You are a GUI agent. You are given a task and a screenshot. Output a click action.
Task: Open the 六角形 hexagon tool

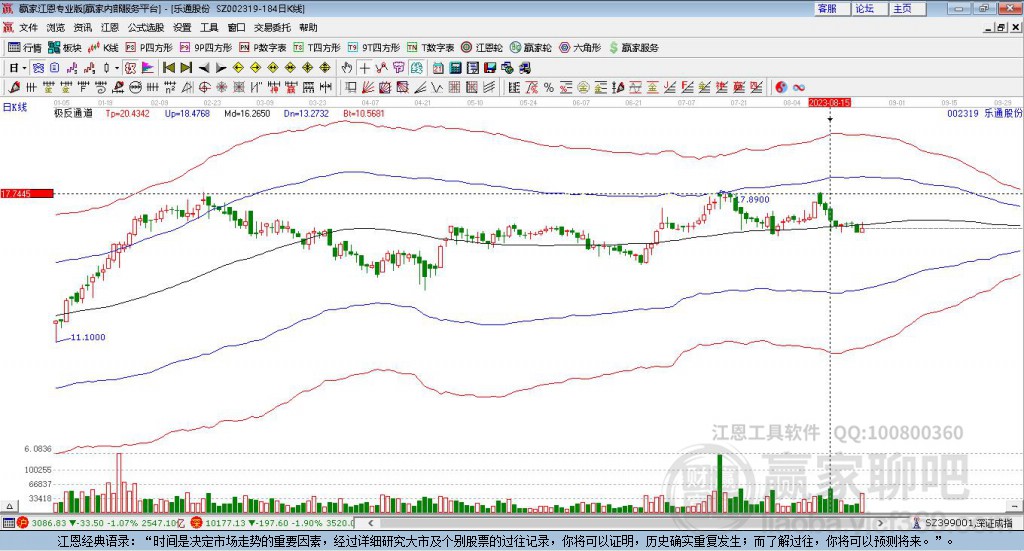click(579, 47)
